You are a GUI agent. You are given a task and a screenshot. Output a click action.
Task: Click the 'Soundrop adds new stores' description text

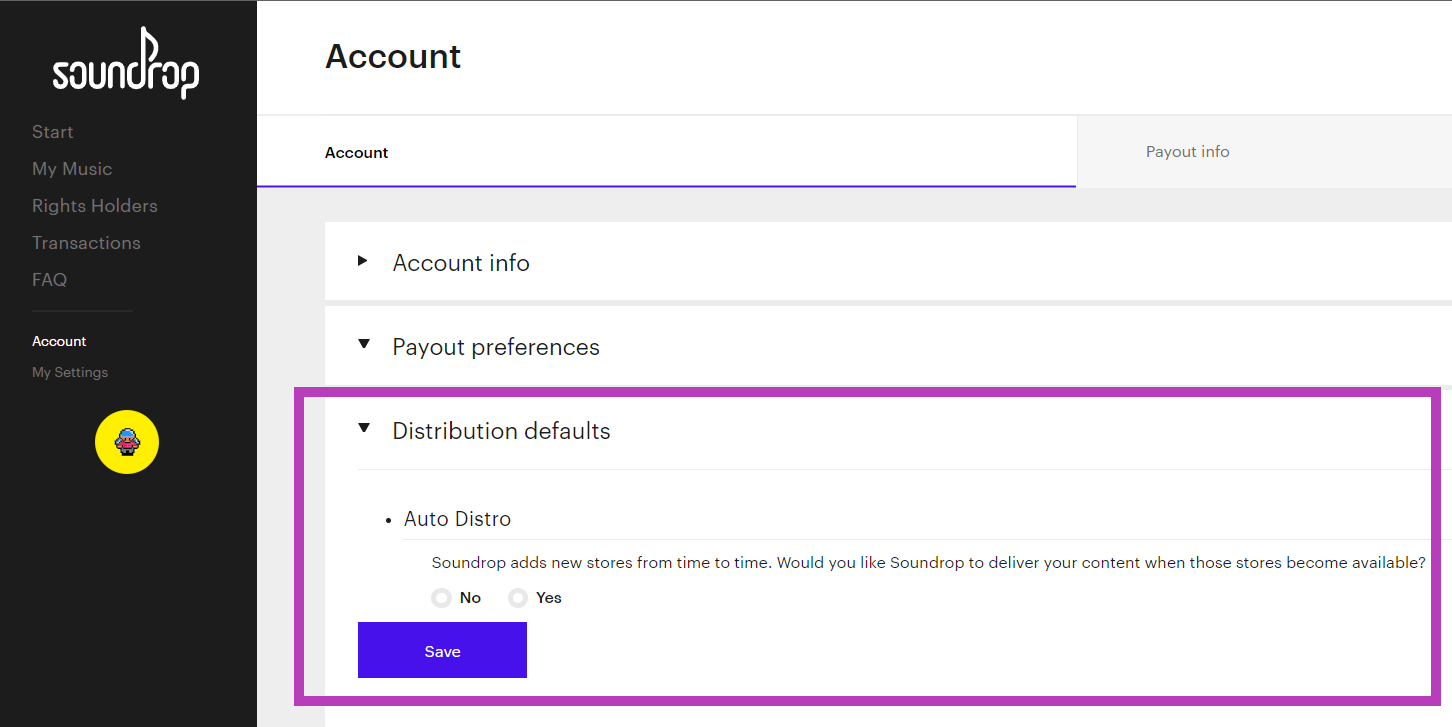tap(928, 562)
